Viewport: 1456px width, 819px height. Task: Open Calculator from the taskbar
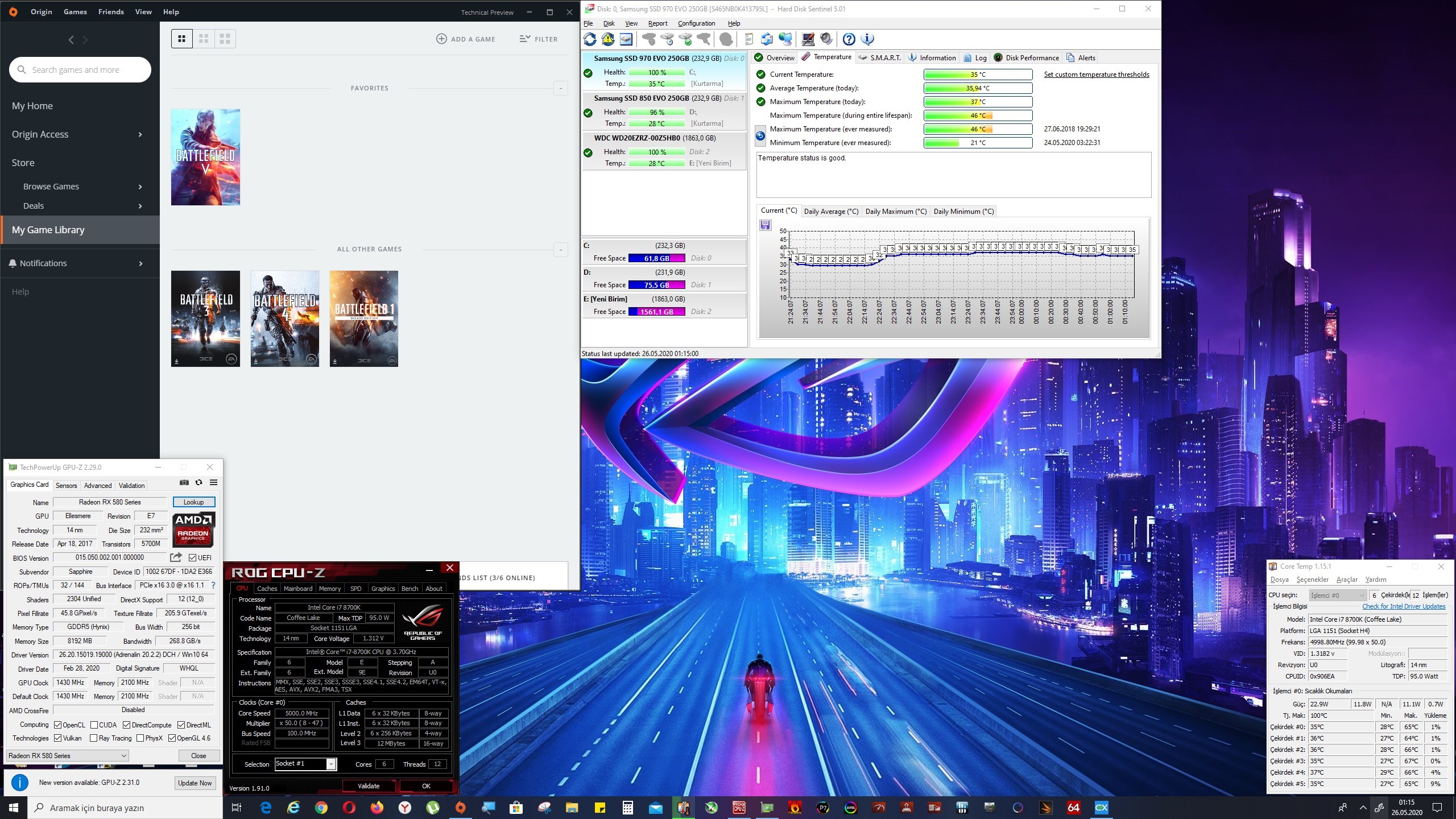click(x=628, y=808)
